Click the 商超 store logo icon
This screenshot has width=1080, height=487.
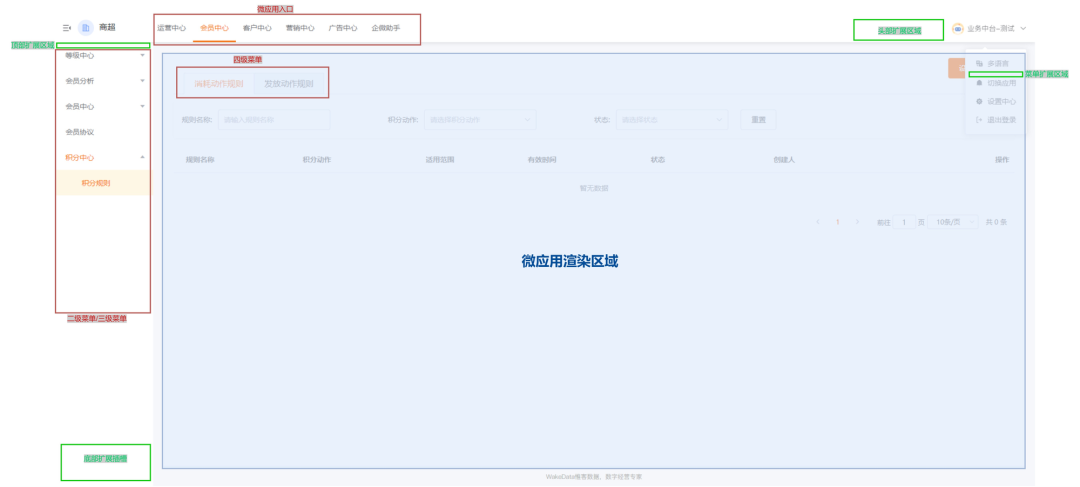pos(86,28)
